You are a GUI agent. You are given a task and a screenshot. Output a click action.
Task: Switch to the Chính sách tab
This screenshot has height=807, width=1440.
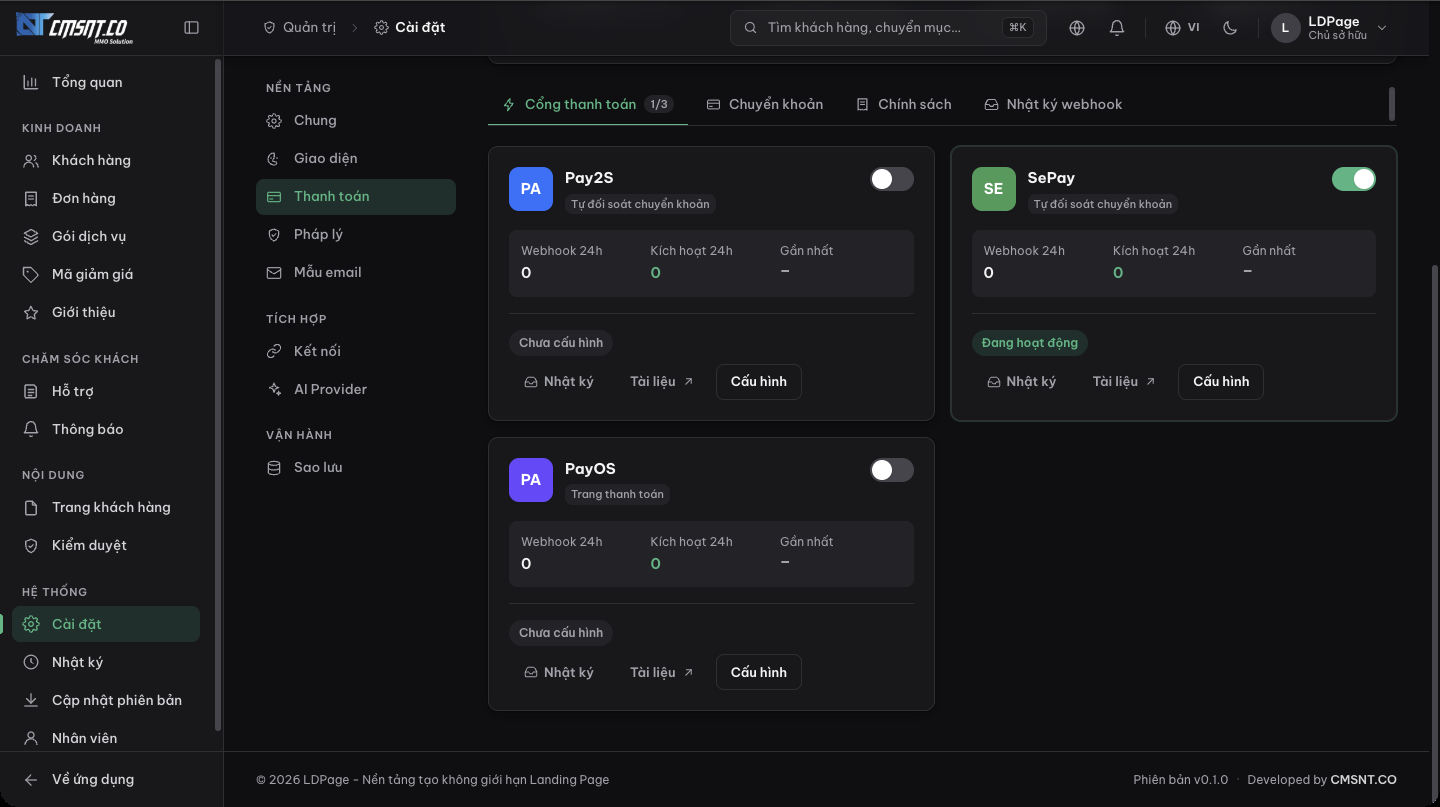pyautogui.click(x=904, y=104)
